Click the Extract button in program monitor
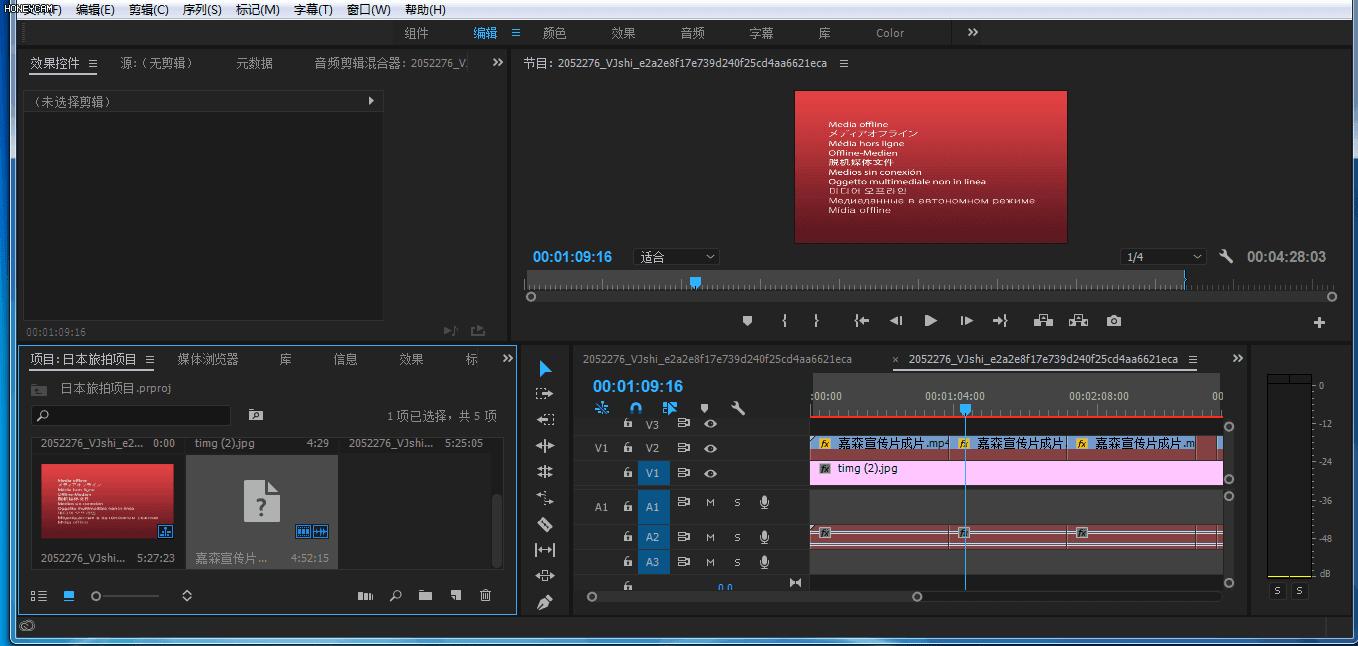 point(1078,321)
